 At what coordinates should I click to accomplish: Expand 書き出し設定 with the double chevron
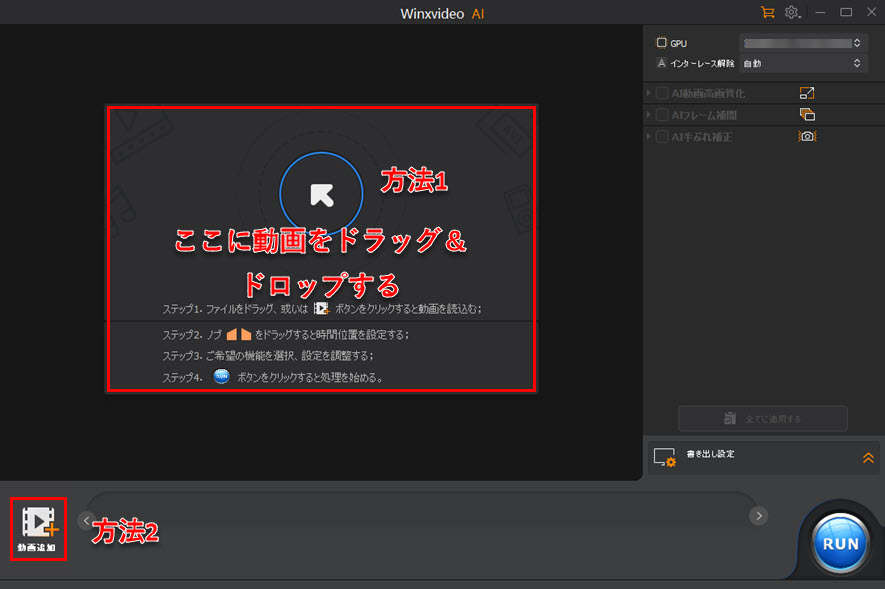tap(868, 458)
